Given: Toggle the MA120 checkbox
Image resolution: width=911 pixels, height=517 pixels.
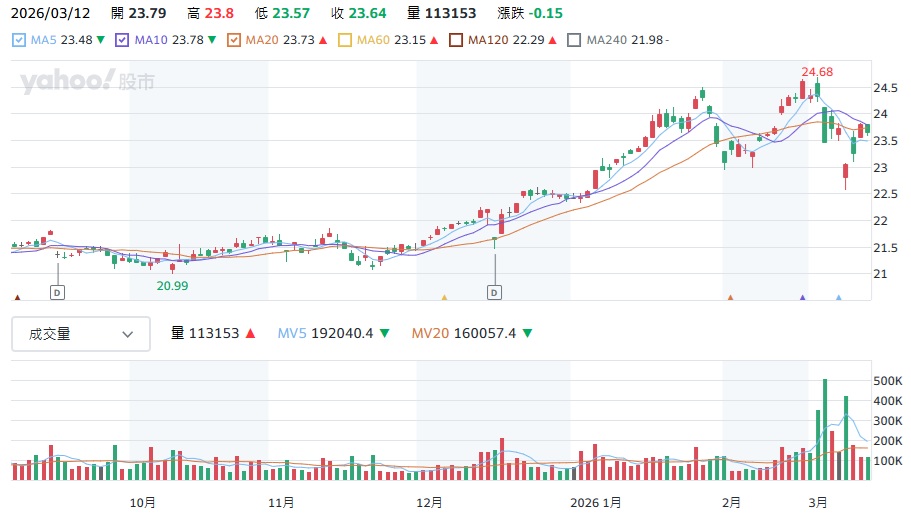Looking at the screenshot, I should coord(456,40).
